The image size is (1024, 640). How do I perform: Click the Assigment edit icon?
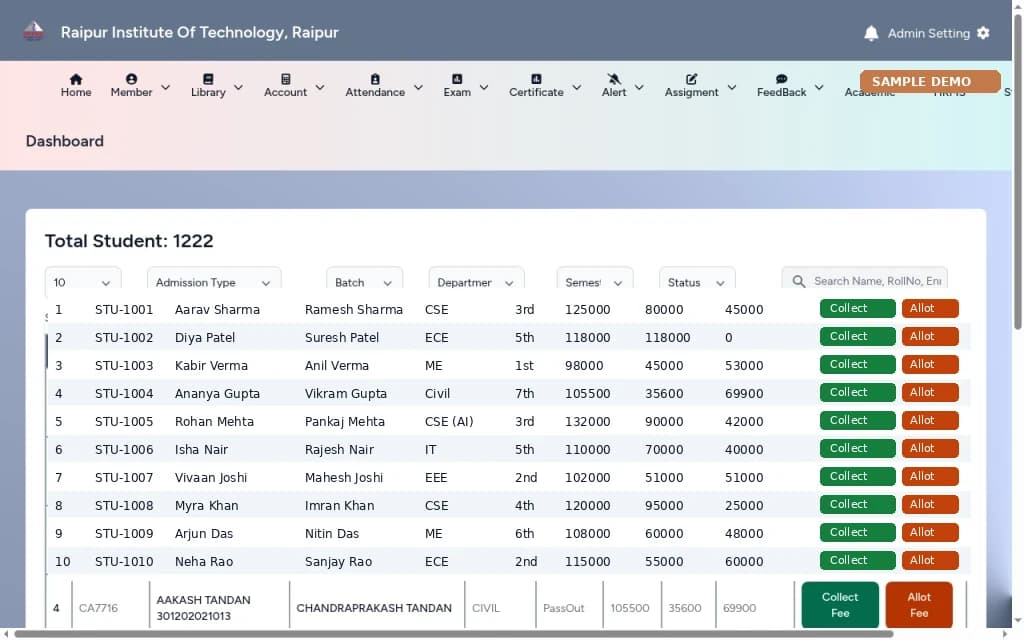pos(692,79)
